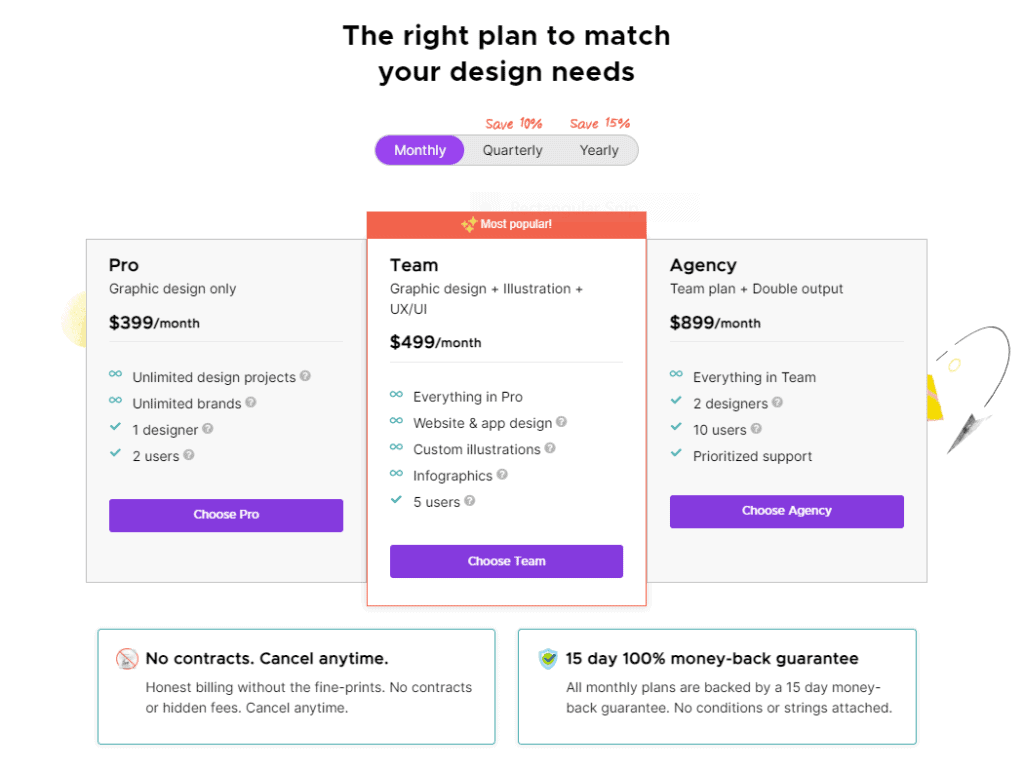This screenshot has height=771, width=1024.
Task: Show tooltip for Custom illustrations
Action: click(550, 448)
